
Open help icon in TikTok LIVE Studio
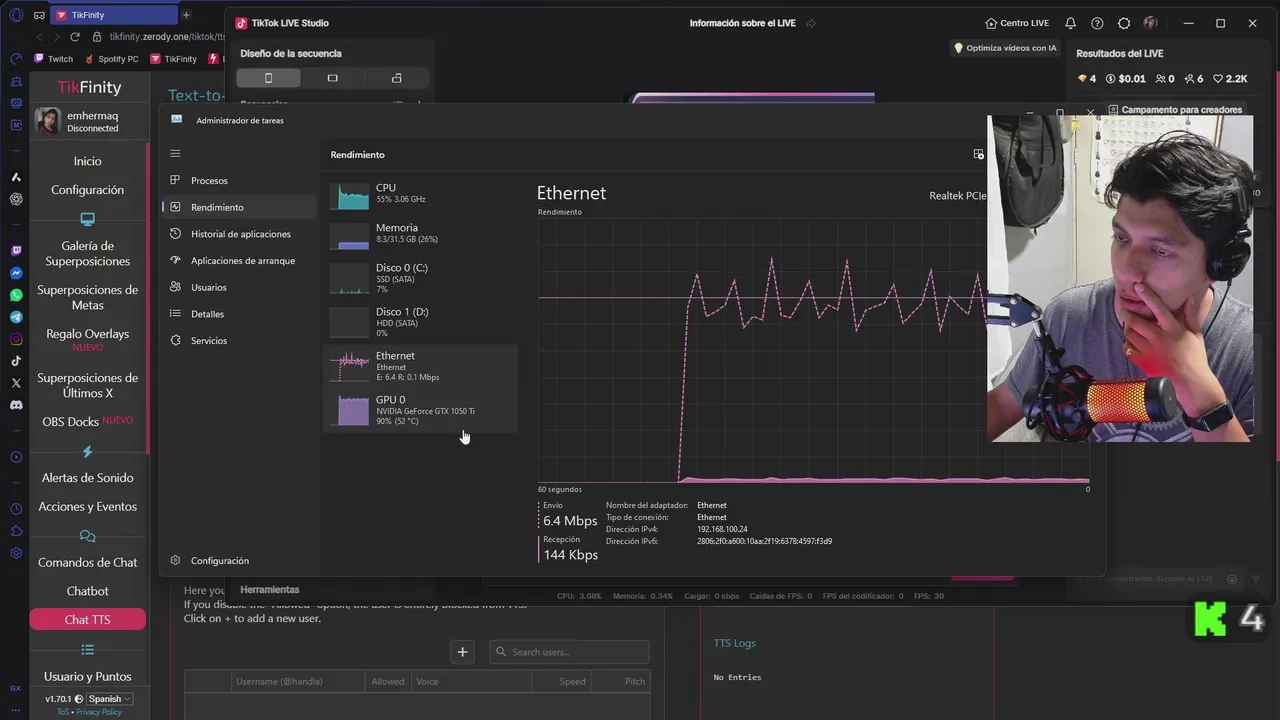[1097, 23]
